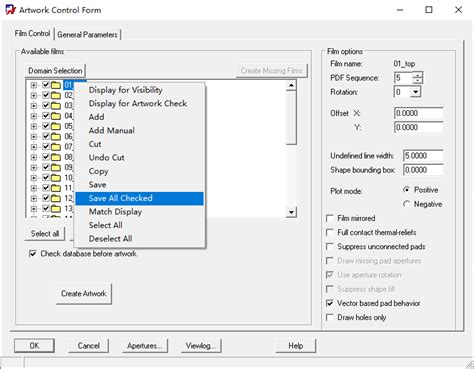Viewport: 474px width, 369px height.
Task: Uncheck the checkbox for film 01
Action: click(x=46, y=85)
